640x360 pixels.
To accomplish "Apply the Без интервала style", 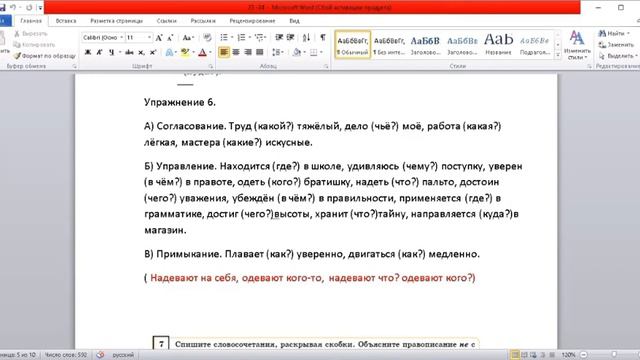I will [x=389, y=45].
